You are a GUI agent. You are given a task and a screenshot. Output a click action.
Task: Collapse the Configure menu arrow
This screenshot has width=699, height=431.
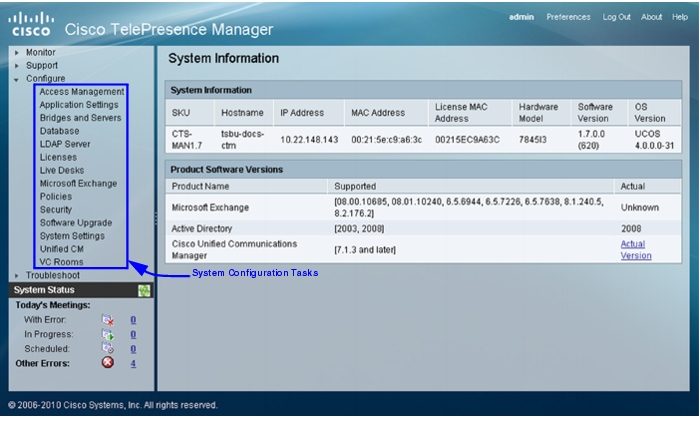(16, 79)
